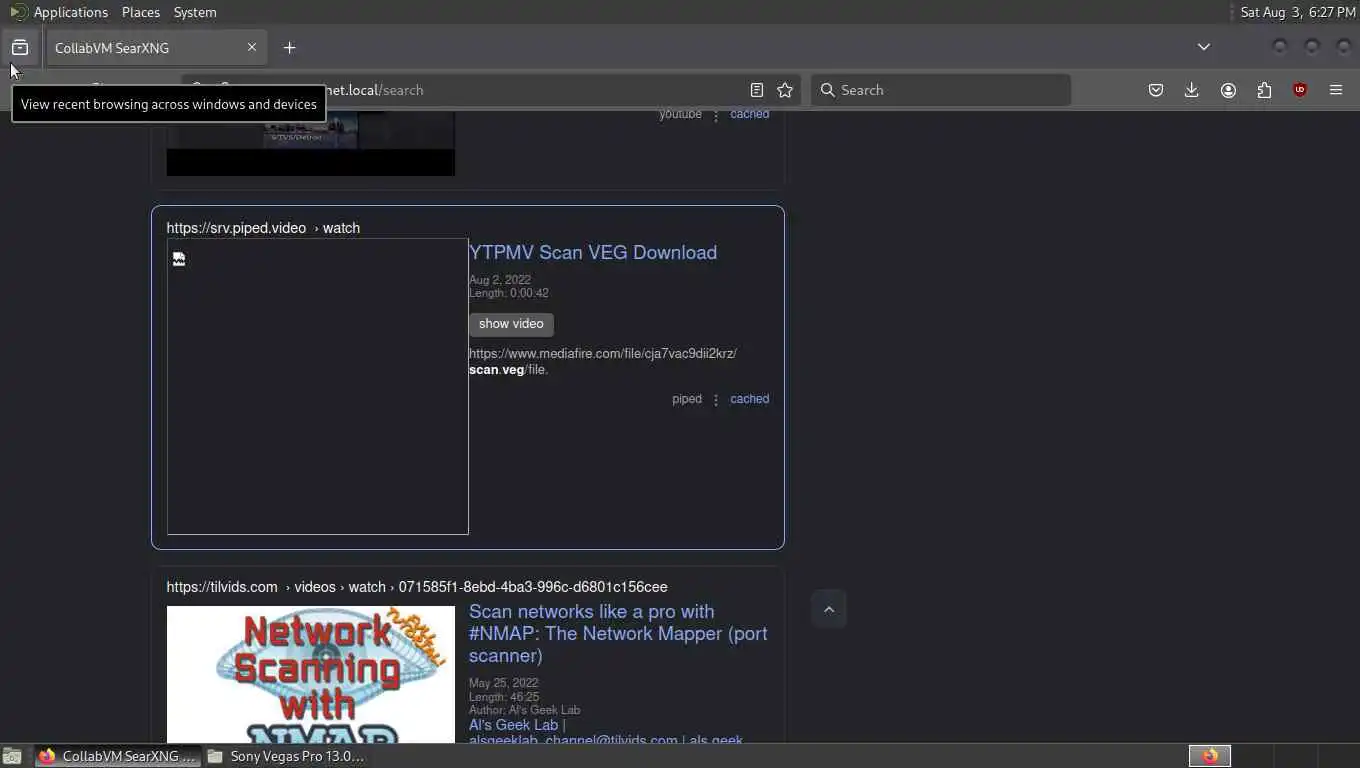This screenshot has height=768, width=1360.
Task: Open options dots next to youtube
Action: pyautogui.click(x=716, y=116)
